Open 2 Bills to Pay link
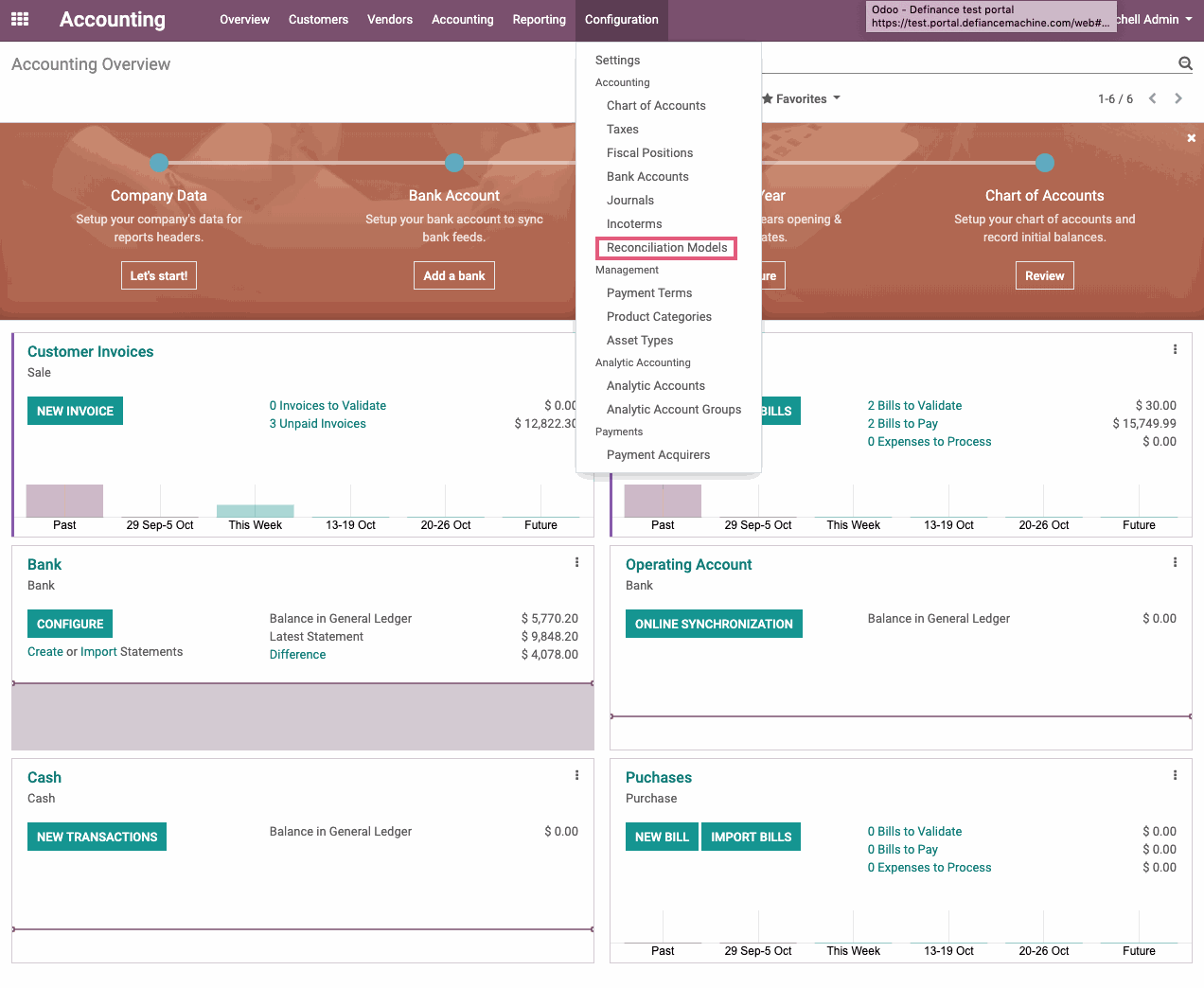The width and height of the screenshot is (1204, 988). pyautogui.click(x=903, y=423)
